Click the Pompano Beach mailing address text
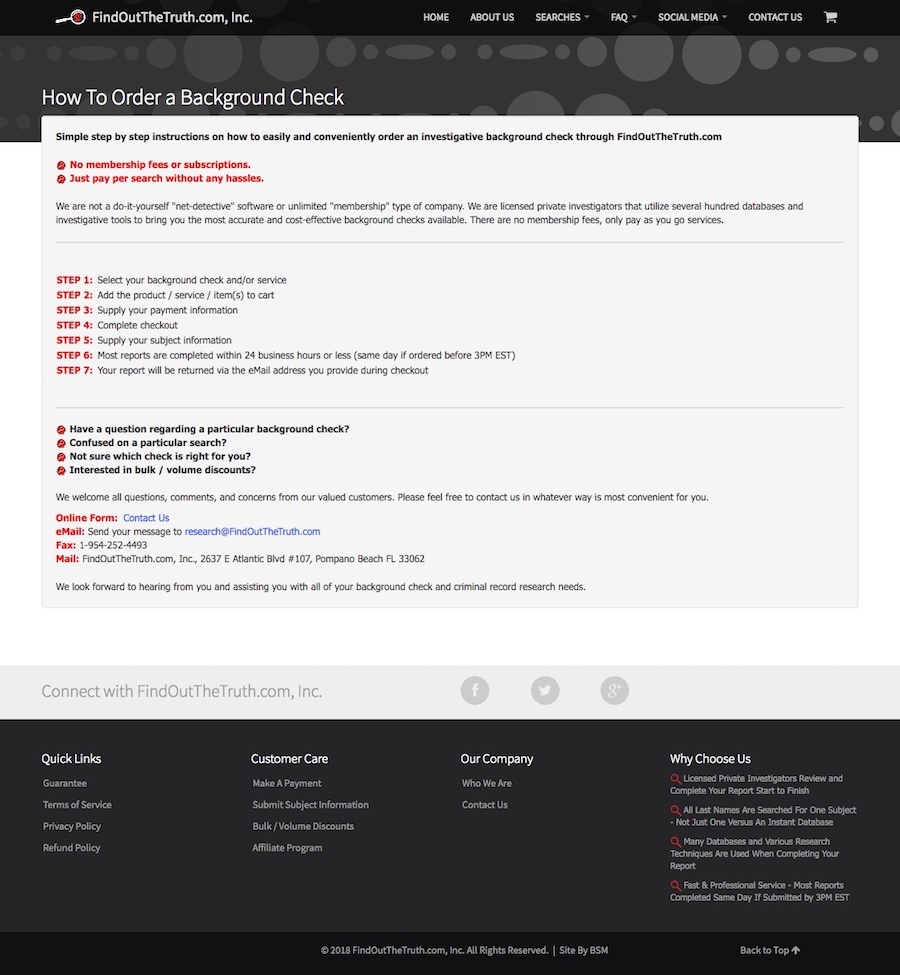The image size is (900, 975). [254, 559]
